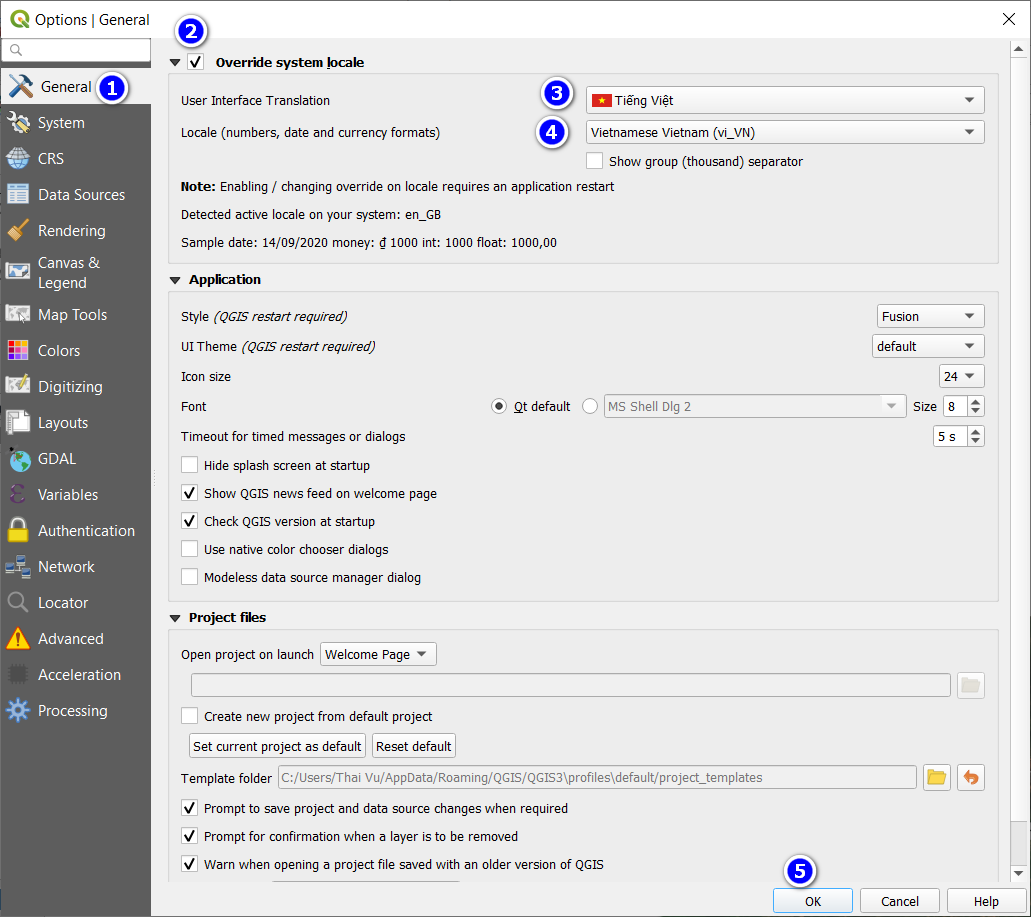Uncheck Check QGIS version at startup
This screenshot has height=917, width=1031.
click(189, 521)
